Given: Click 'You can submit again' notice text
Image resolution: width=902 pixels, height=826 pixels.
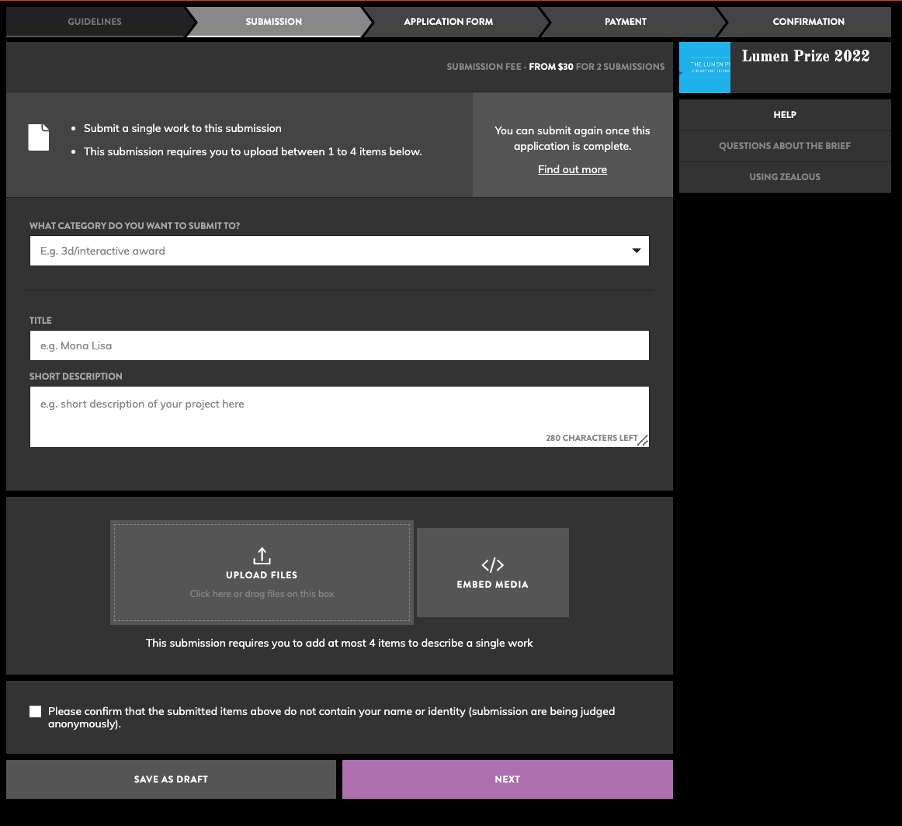Looking at the screenshot, I should point(572,139).
